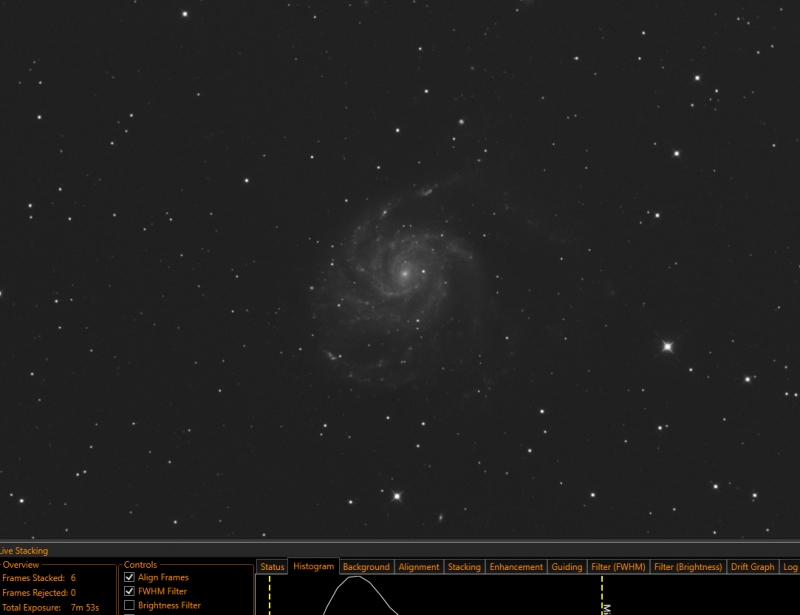Image resolution: width=800 pixels, height=615 pixels.
Task: Switch to the Background tab
Action: point(366,567)
